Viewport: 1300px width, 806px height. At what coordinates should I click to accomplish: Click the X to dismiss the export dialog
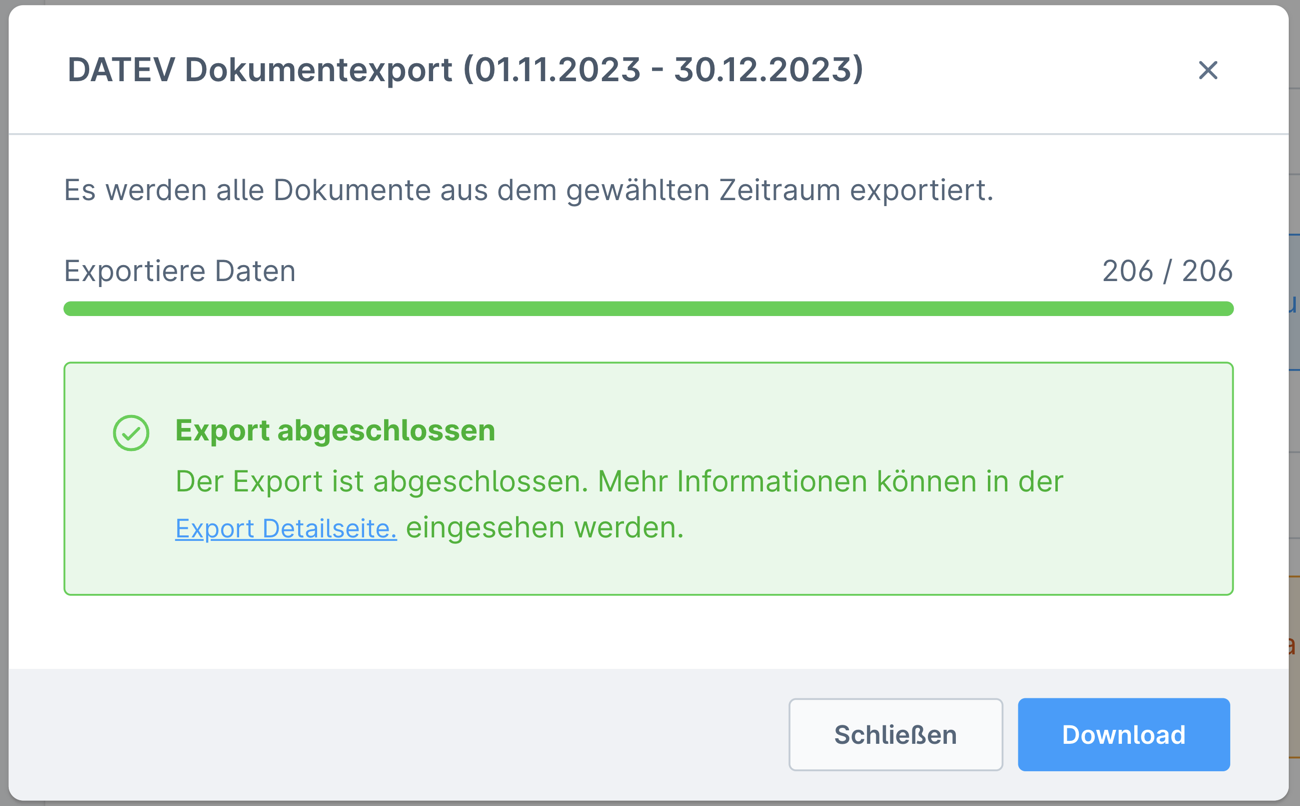(1208, 70)
